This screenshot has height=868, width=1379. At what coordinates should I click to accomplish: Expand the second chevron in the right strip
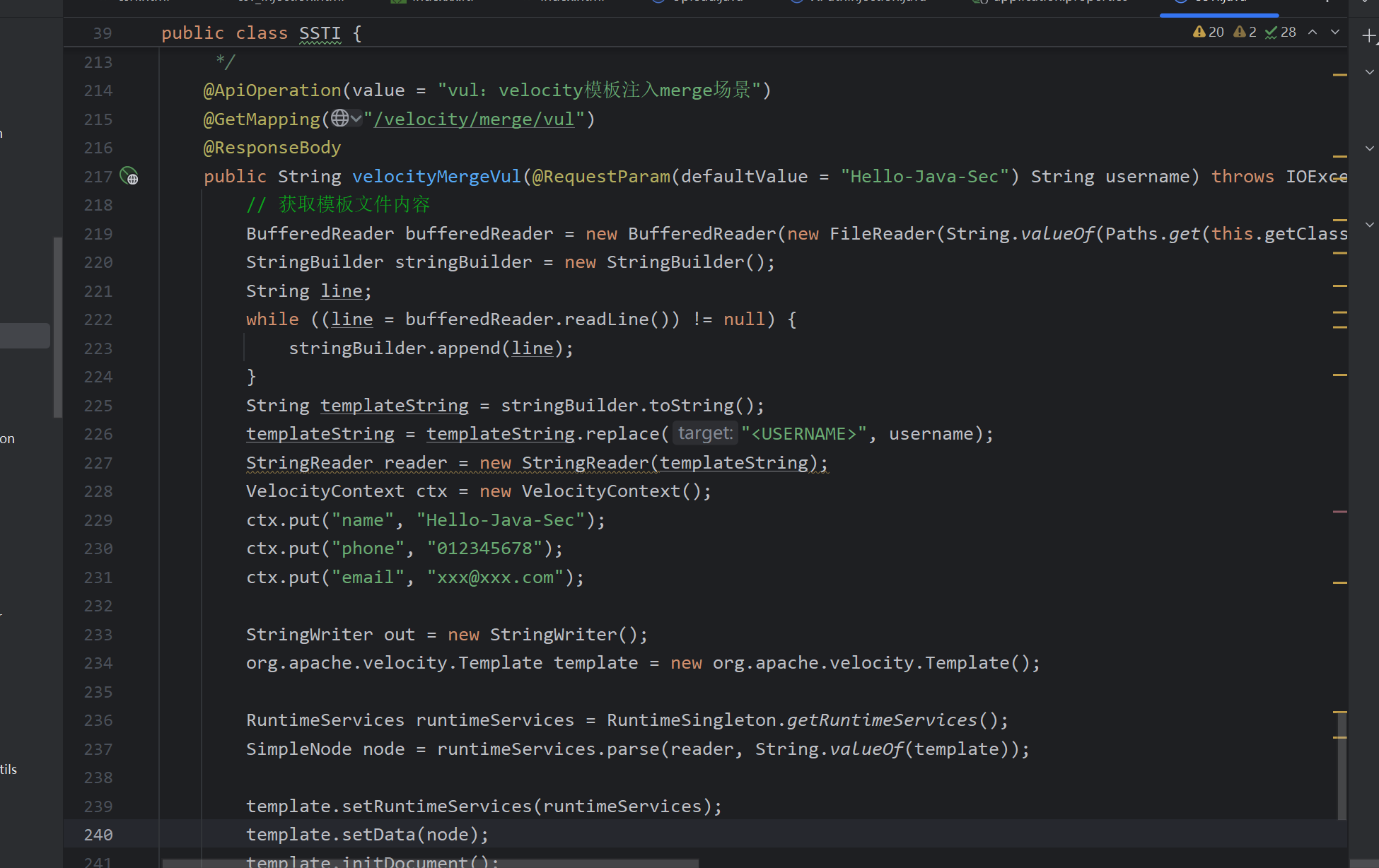tap(1370, 148)
